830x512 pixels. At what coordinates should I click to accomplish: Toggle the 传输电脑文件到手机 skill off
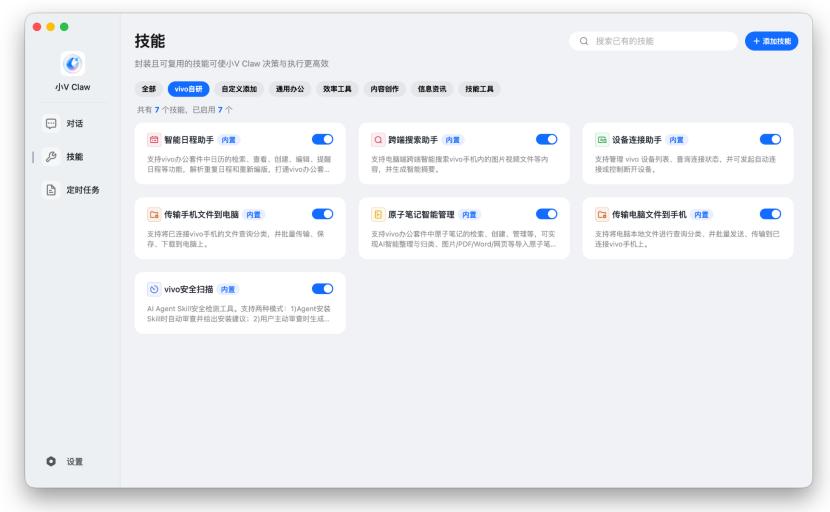(x=770, y=214)
